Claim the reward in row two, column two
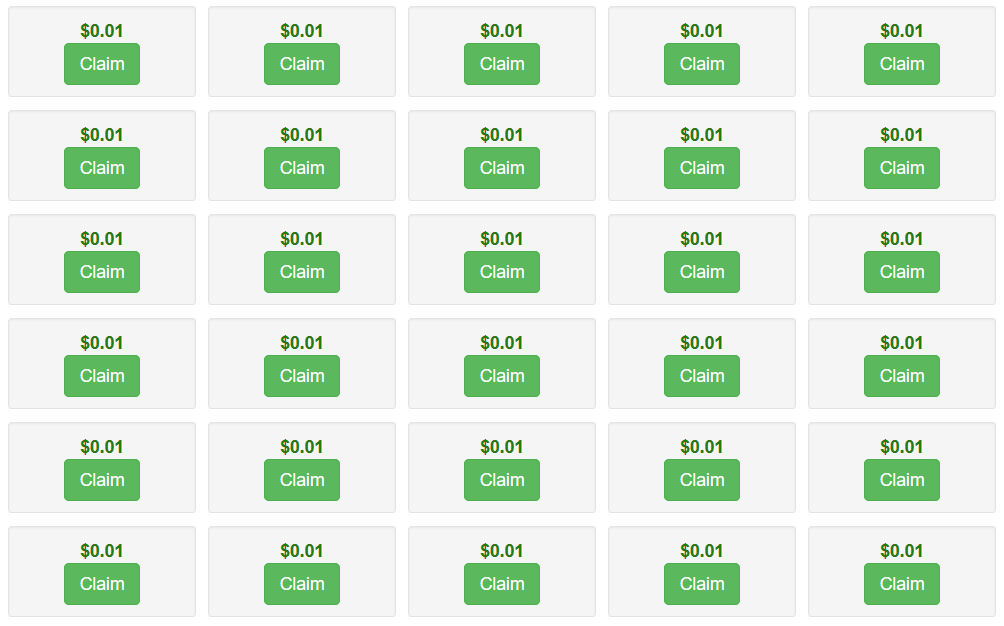Screen dimensions: 1004x626 (x=302, y=168)
